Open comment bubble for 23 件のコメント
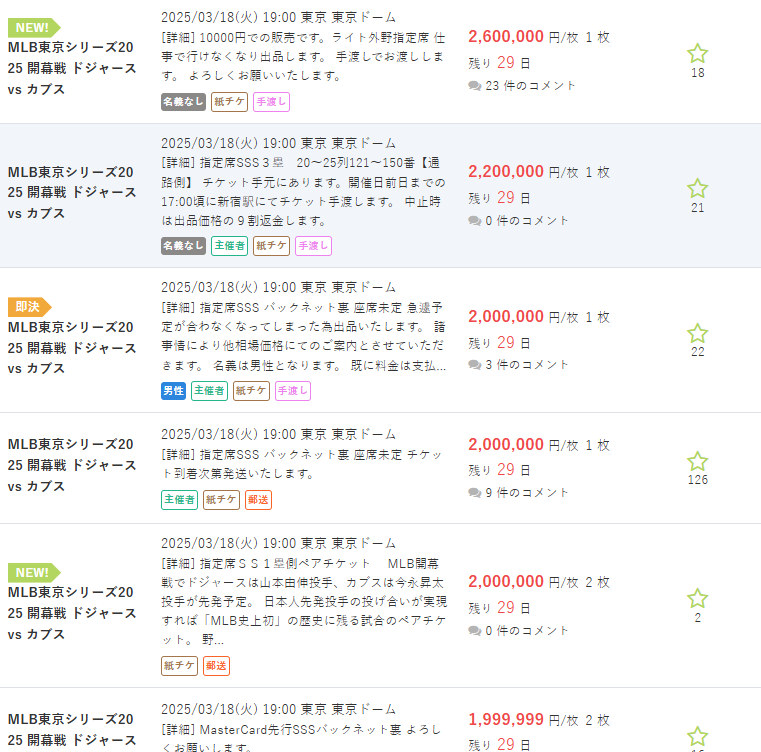 pyautogui.click(x=475, y=86)
